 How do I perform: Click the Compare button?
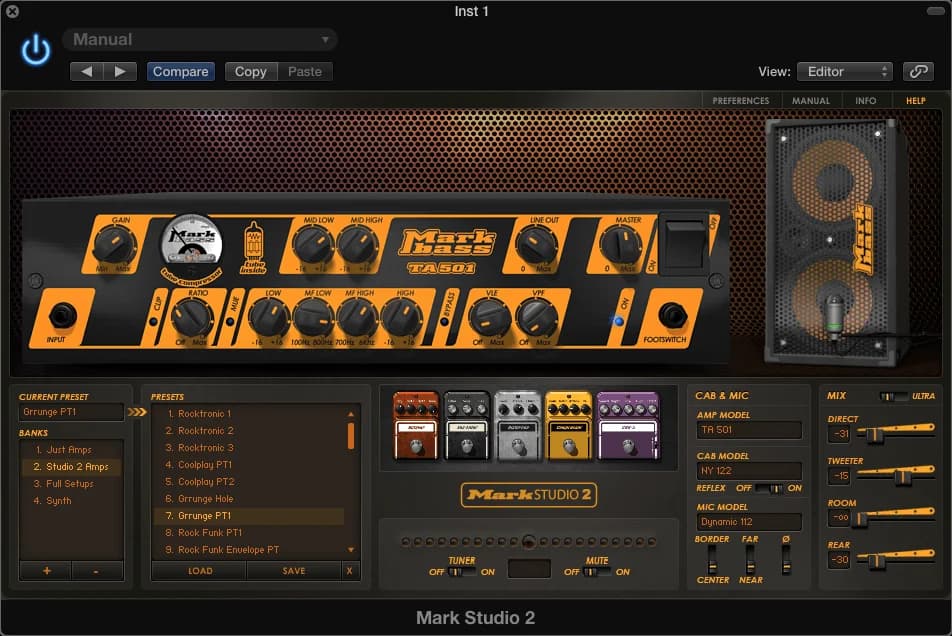point(180,71)
